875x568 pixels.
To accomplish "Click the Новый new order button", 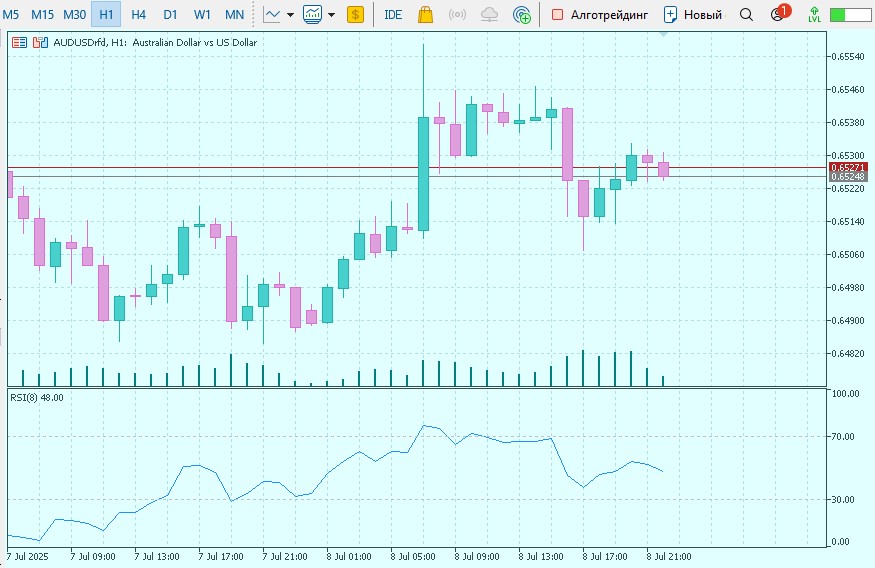I will pyautogui.click(x=692, y=15).
